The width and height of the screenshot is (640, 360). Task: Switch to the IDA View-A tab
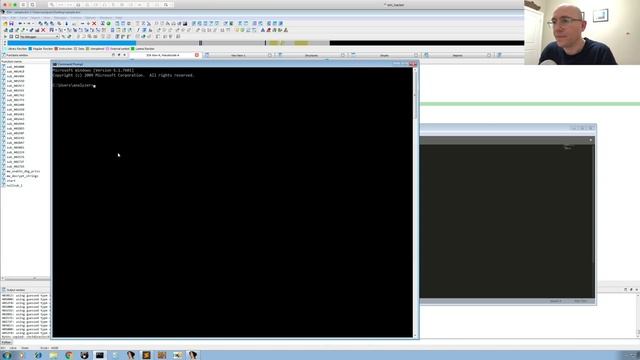[x=162, y=55]
